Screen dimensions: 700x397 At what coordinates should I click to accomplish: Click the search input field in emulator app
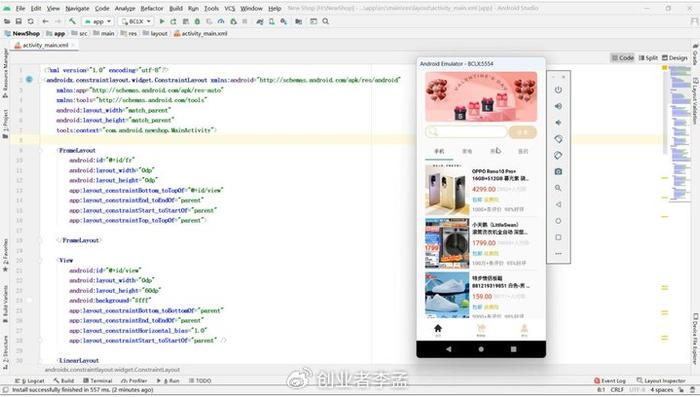click(466, 132)
